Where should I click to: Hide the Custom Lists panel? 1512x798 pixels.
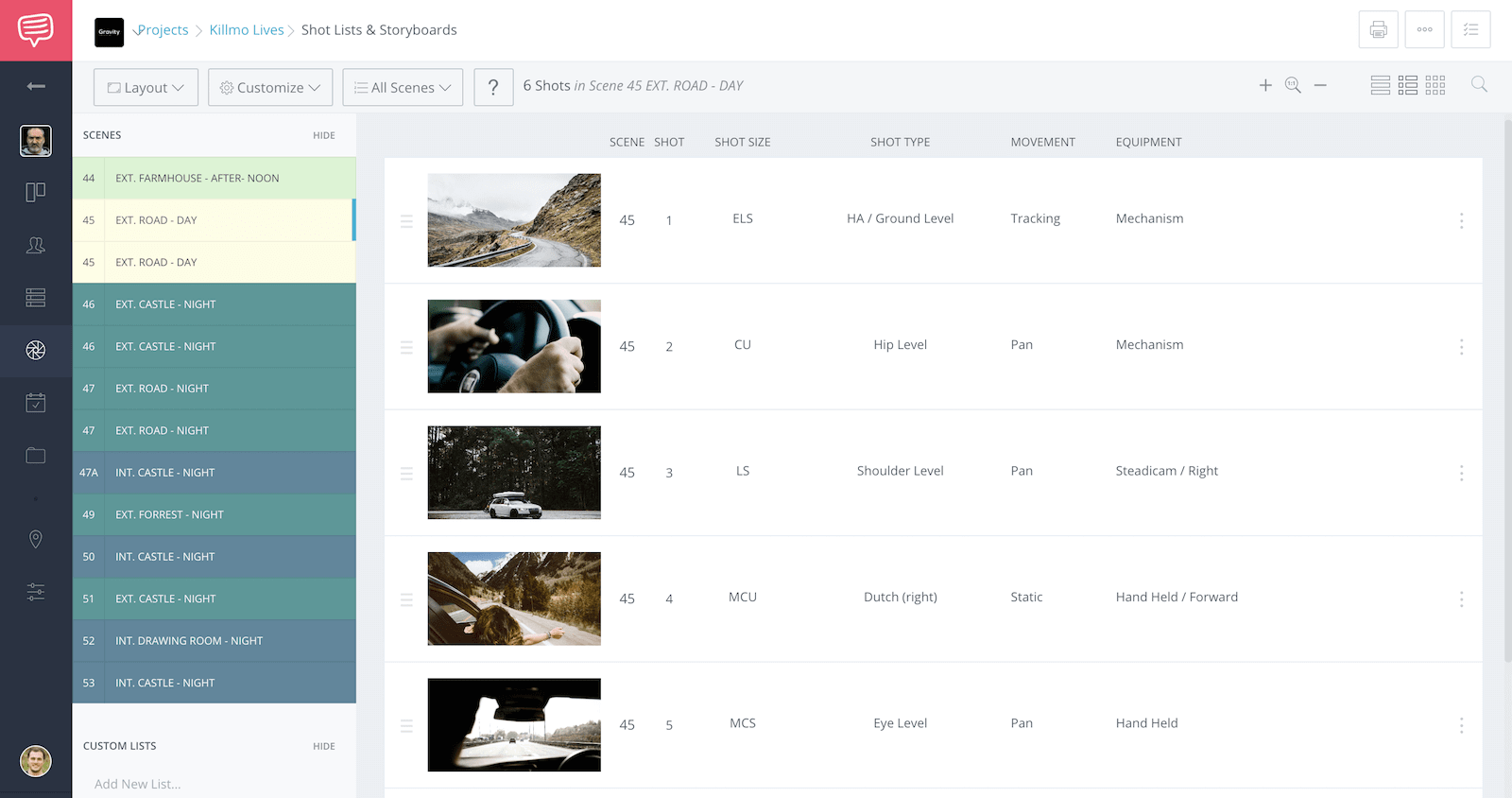(324, 746)
